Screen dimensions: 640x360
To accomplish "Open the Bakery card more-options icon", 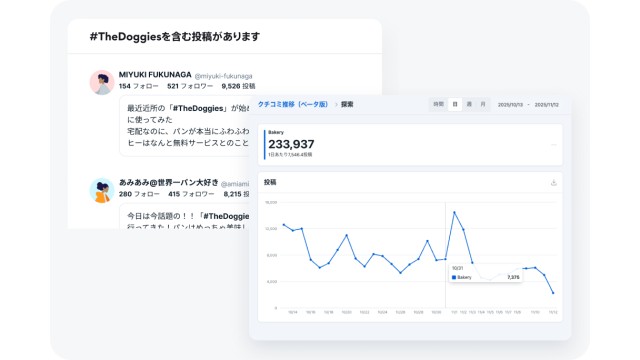I will [553, 145].
